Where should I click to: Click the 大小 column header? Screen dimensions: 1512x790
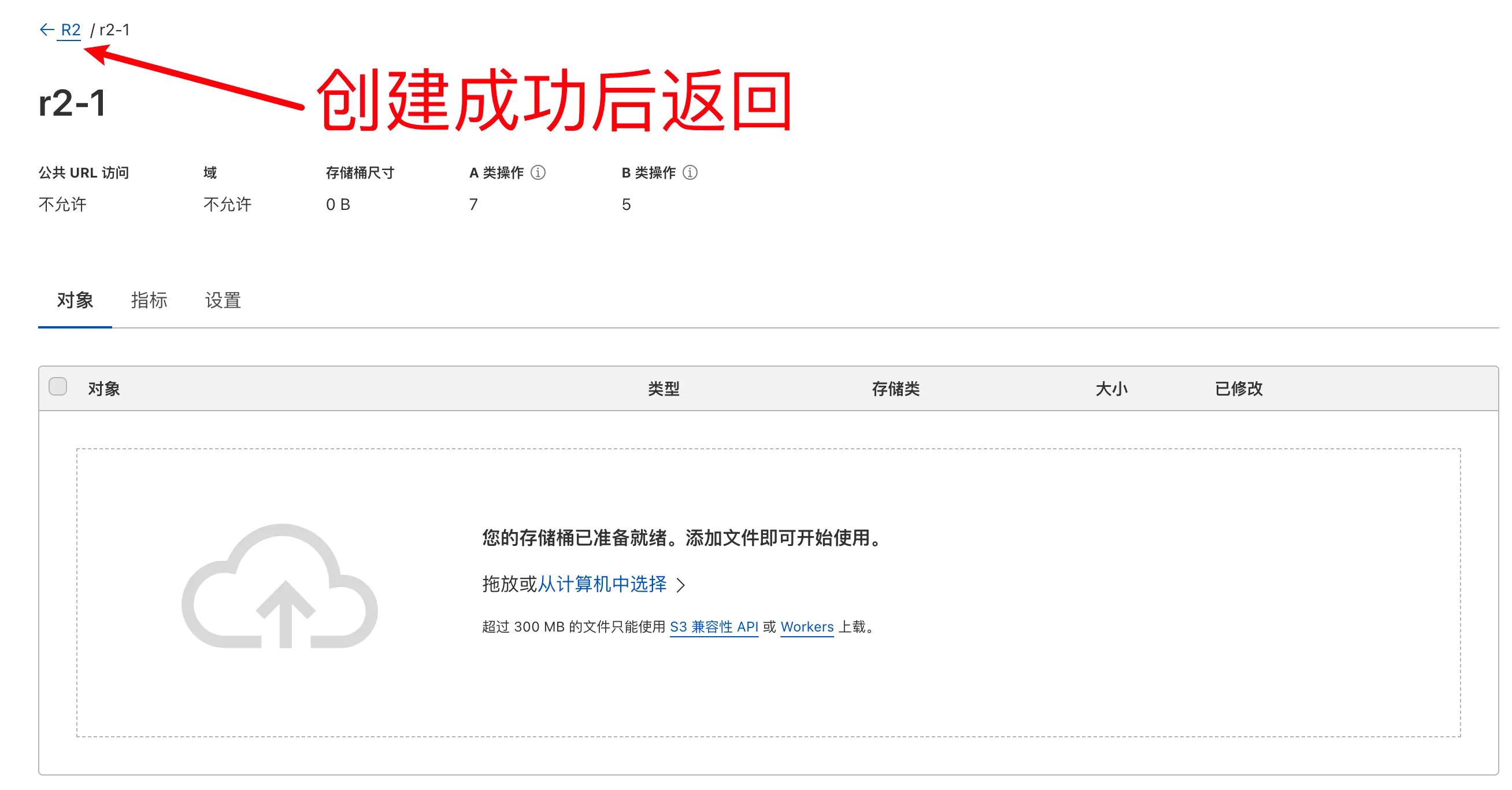1111,388
